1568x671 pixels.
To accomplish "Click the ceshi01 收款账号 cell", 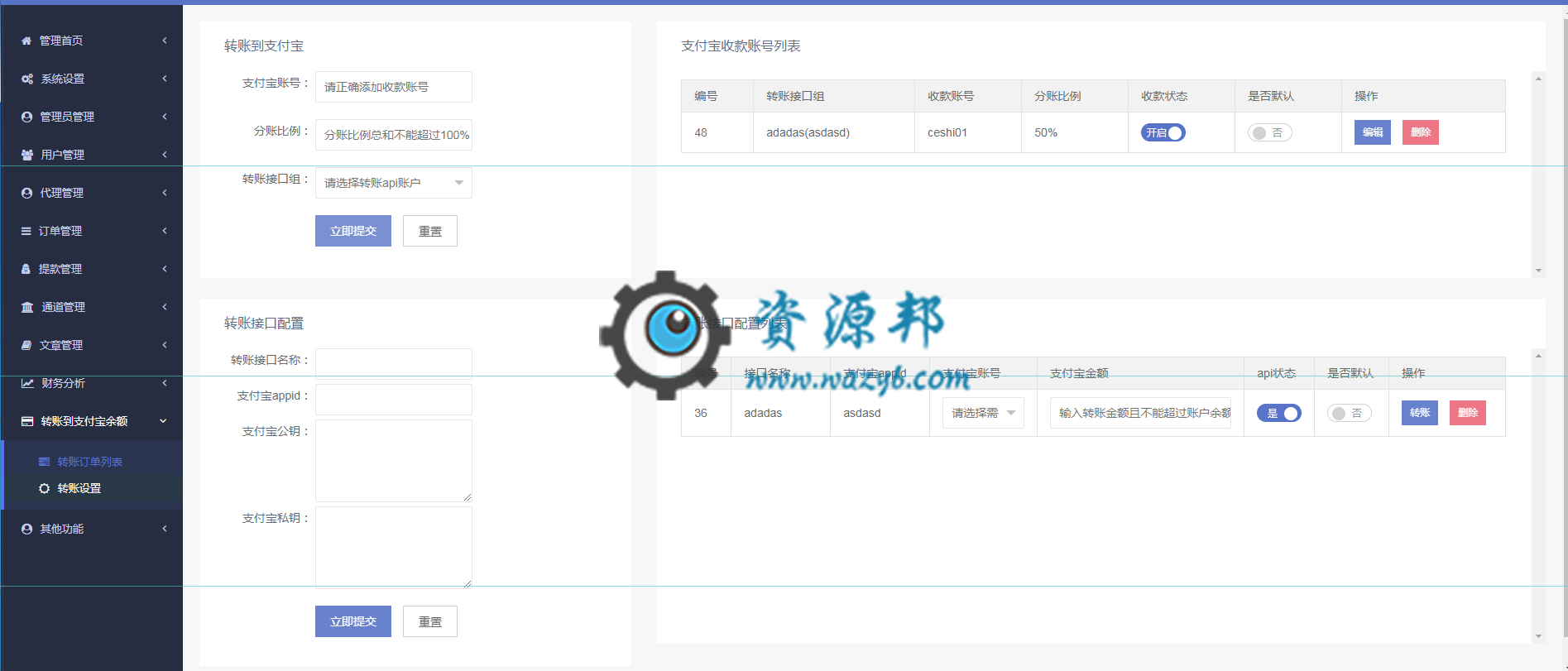I will (x=968, y=132).
